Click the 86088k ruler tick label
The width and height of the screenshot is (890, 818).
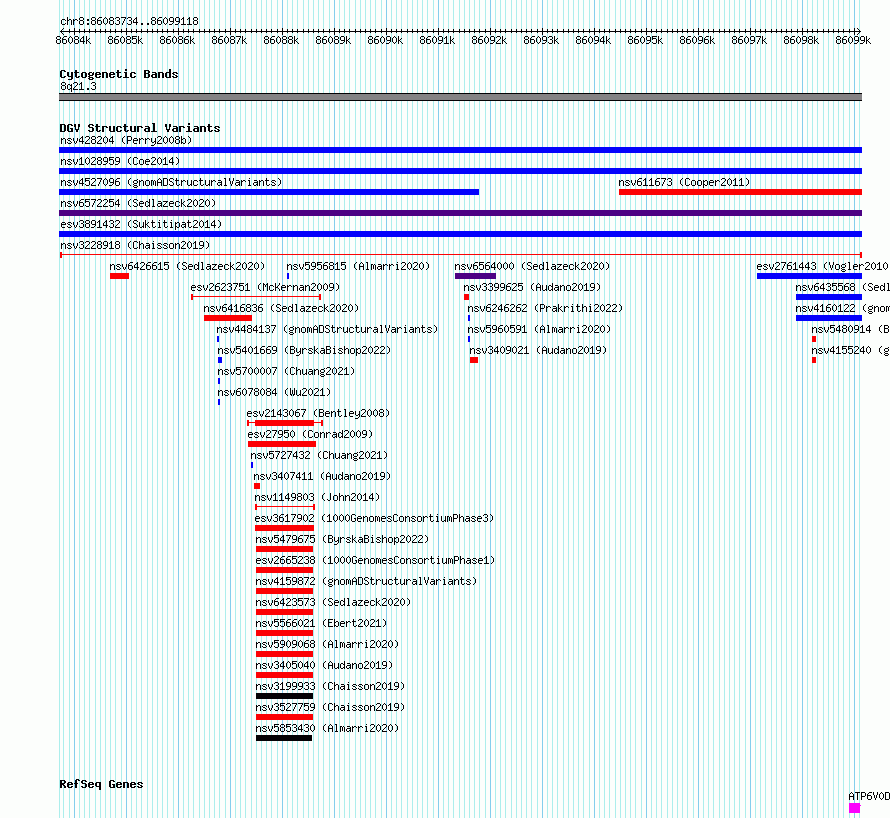pyautogui.click(x=281, y=40)
